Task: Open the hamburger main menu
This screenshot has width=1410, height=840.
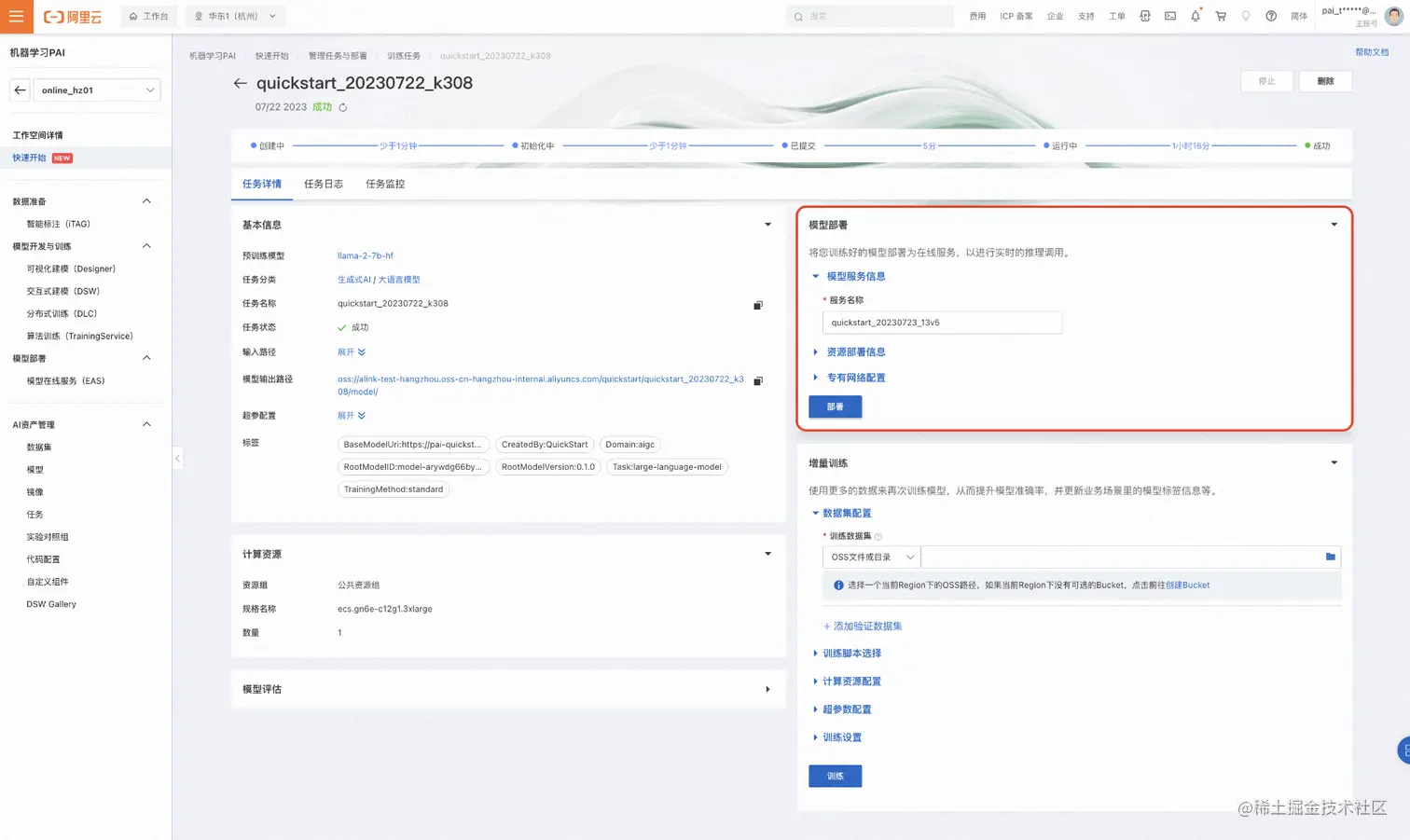Action: click(x=16, y=16)
